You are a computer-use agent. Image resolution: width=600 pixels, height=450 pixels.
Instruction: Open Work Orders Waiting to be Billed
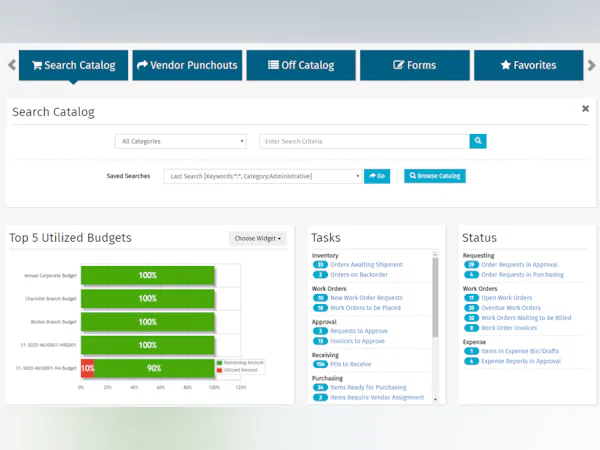(526, 318)
